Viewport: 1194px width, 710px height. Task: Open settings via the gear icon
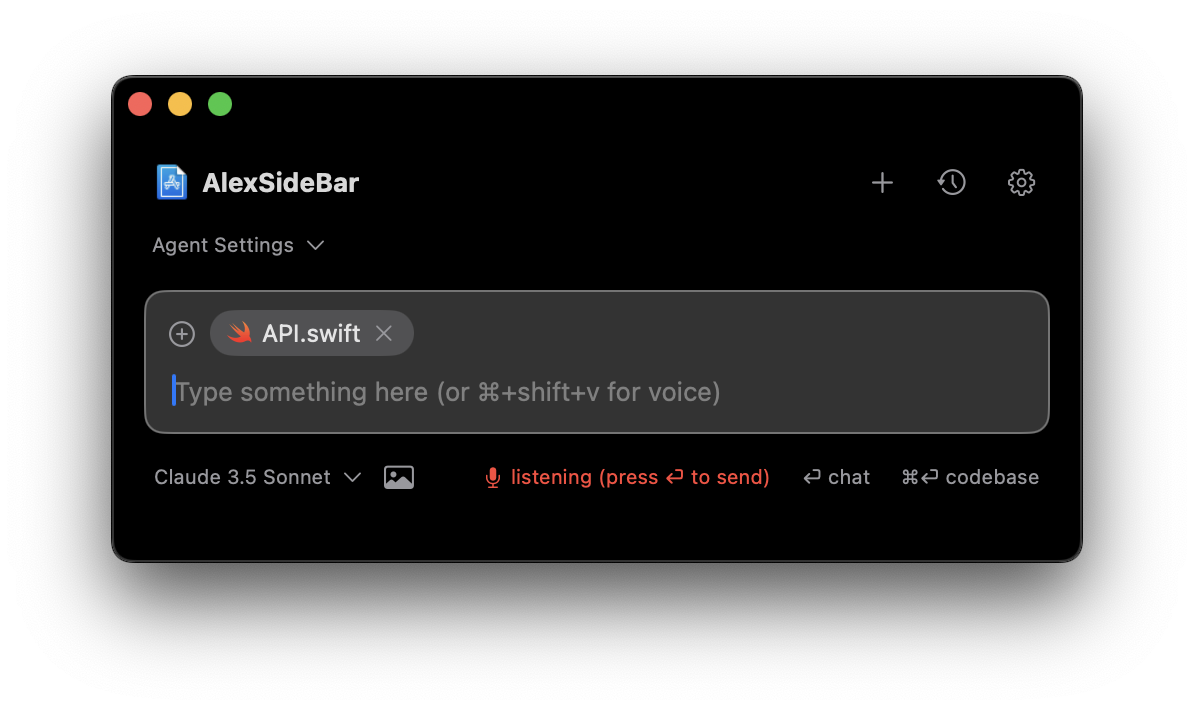1021,182
